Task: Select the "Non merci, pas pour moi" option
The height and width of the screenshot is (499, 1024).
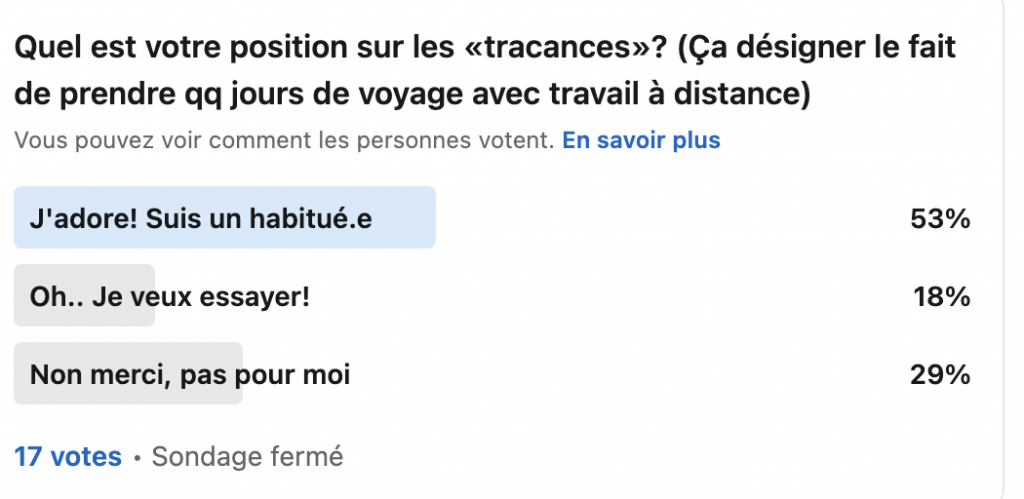Action: [190, 375]
